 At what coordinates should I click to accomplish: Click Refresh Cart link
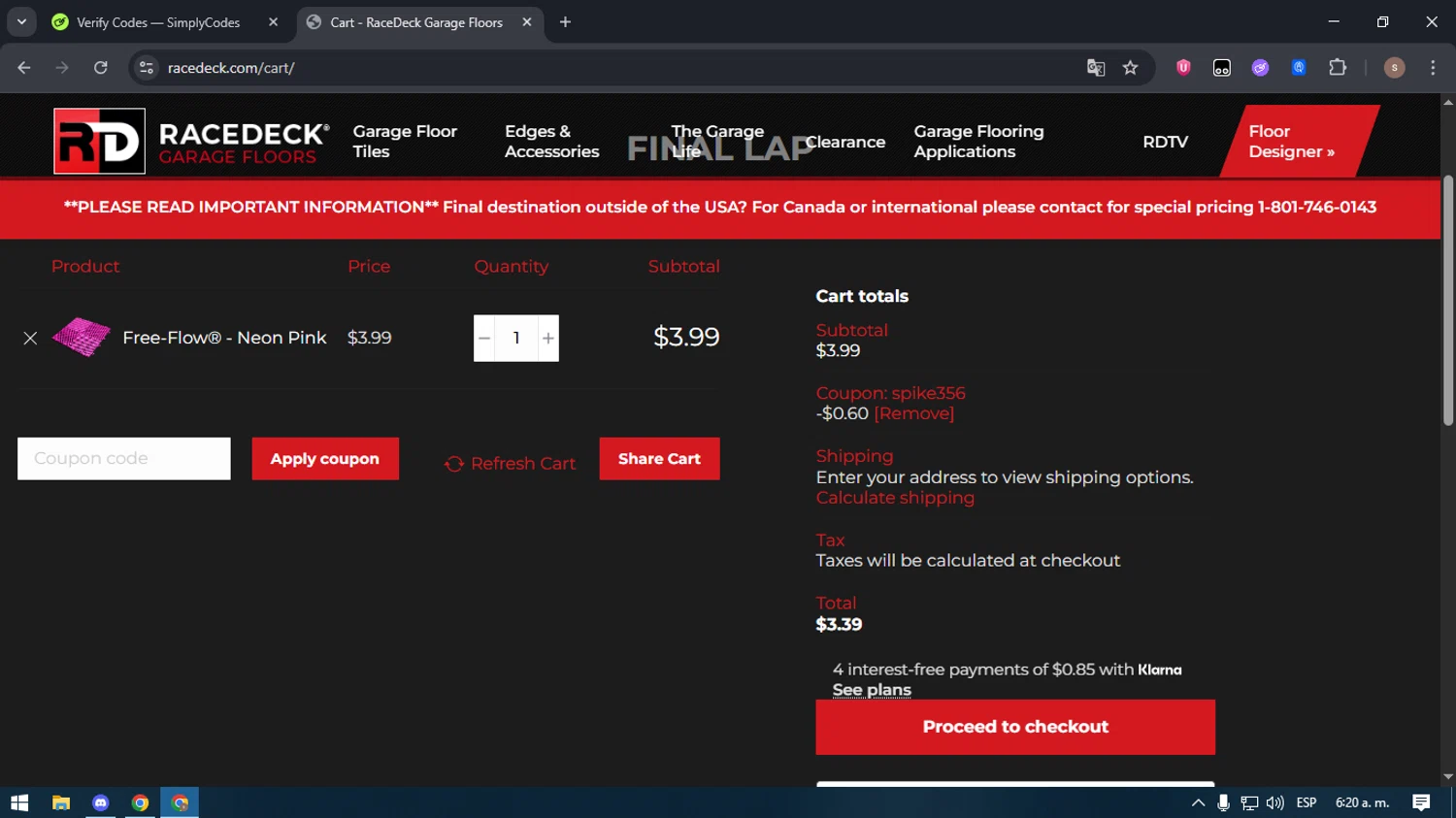pos(511,464)
